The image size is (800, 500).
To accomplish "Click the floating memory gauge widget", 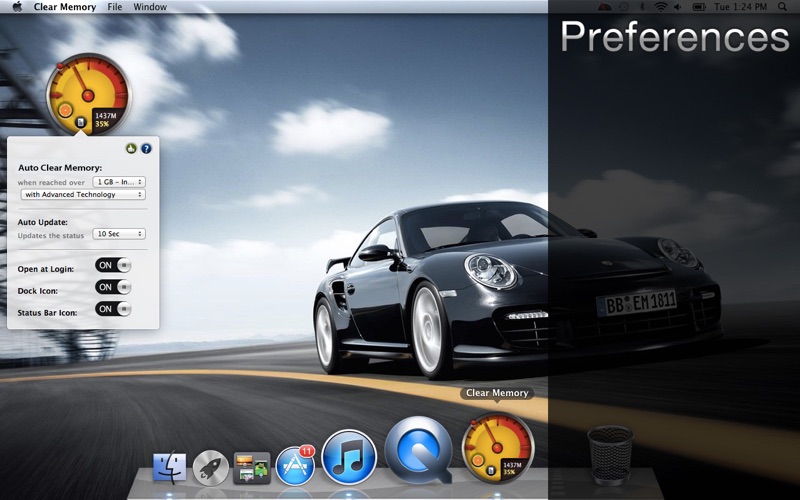I will coord(88,94).
